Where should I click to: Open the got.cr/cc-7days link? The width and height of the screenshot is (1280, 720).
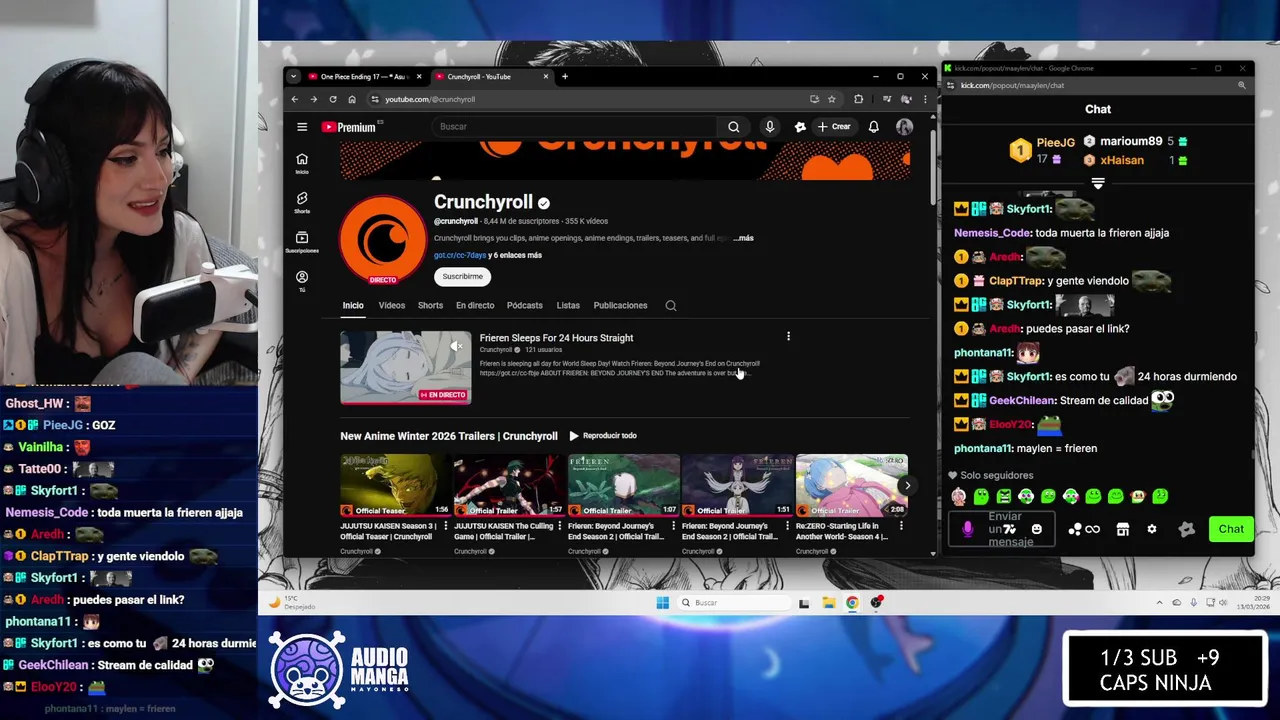460,255
